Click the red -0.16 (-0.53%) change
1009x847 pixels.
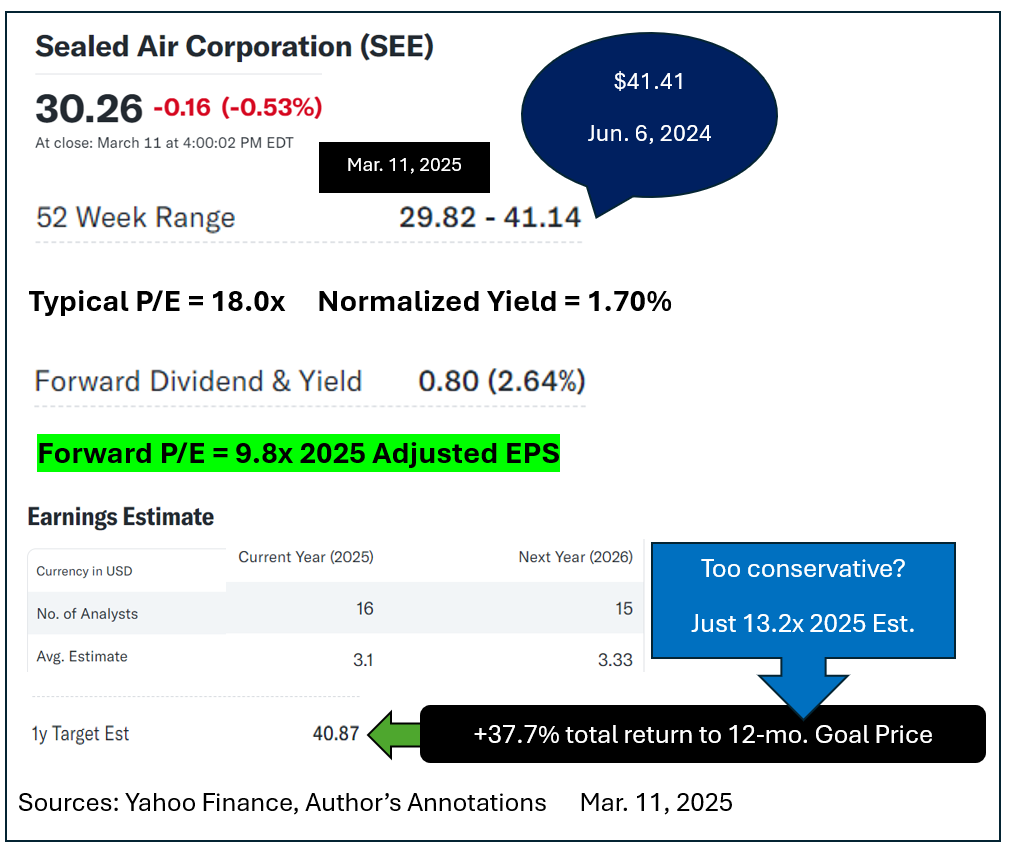(237, 108)
